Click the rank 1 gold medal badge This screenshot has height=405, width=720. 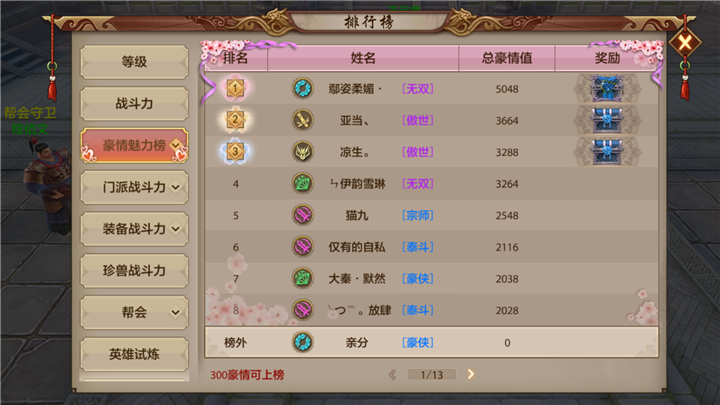tap(235, 88)
